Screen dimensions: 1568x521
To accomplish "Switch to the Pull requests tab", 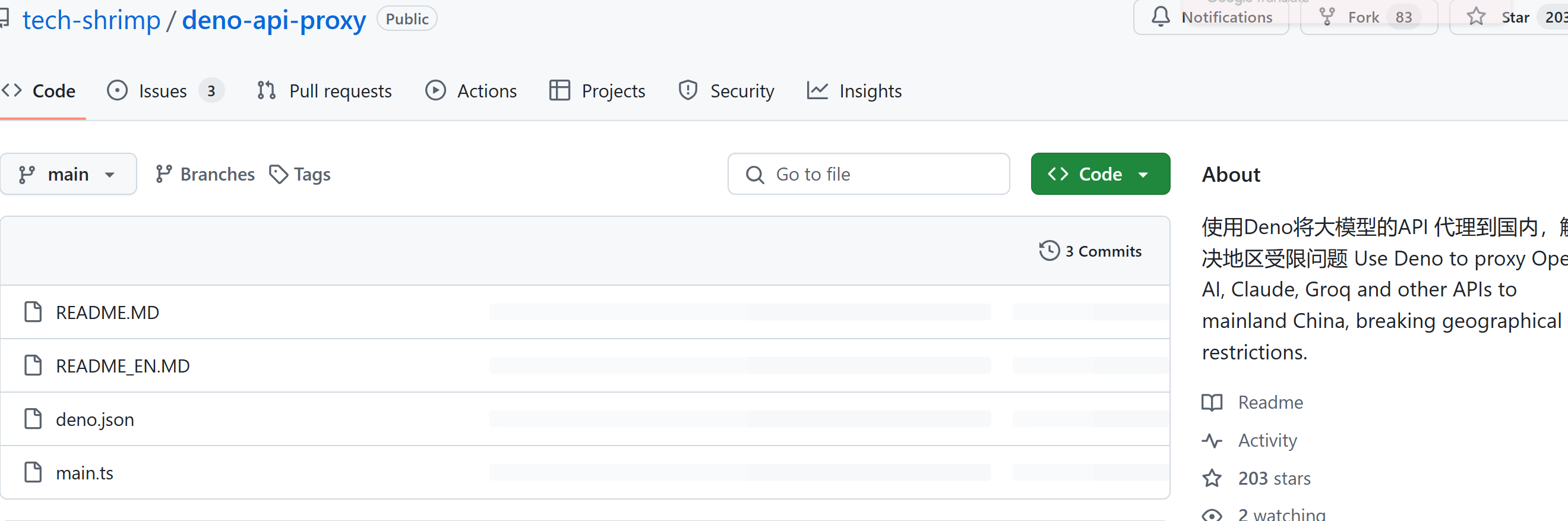I will tap(340, 91).
